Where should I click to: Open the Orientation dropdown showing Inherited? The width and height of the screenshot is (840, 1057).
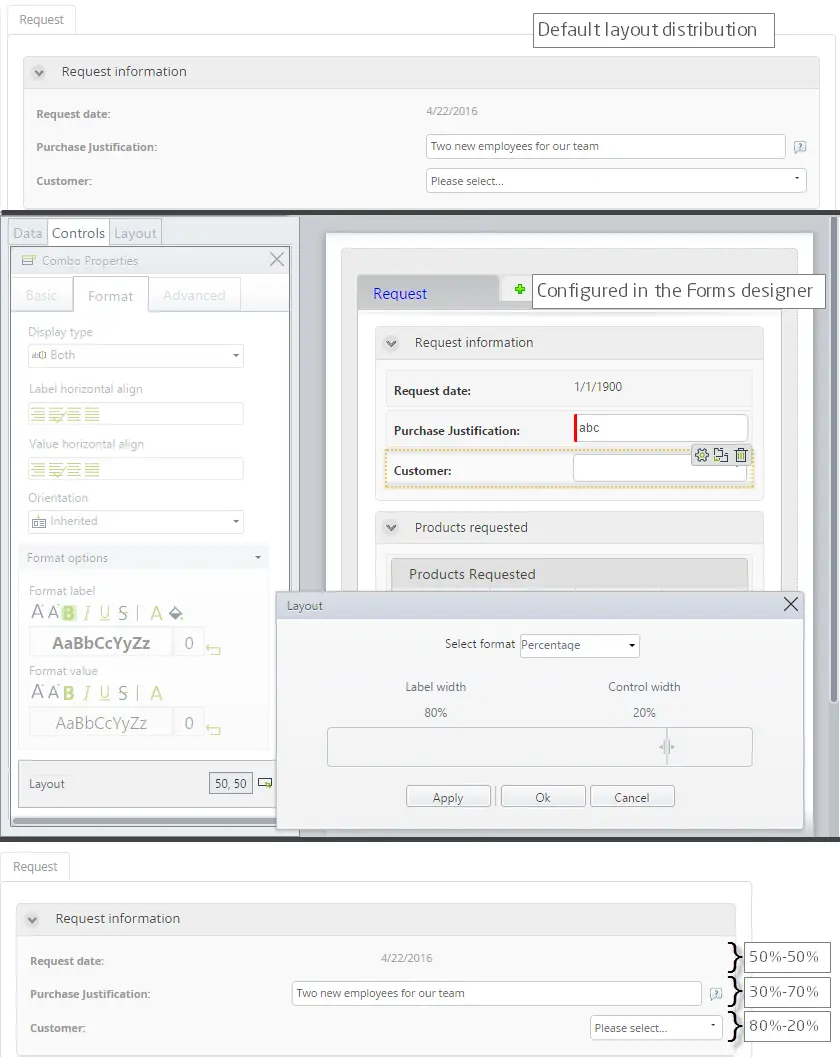point(136,521)
